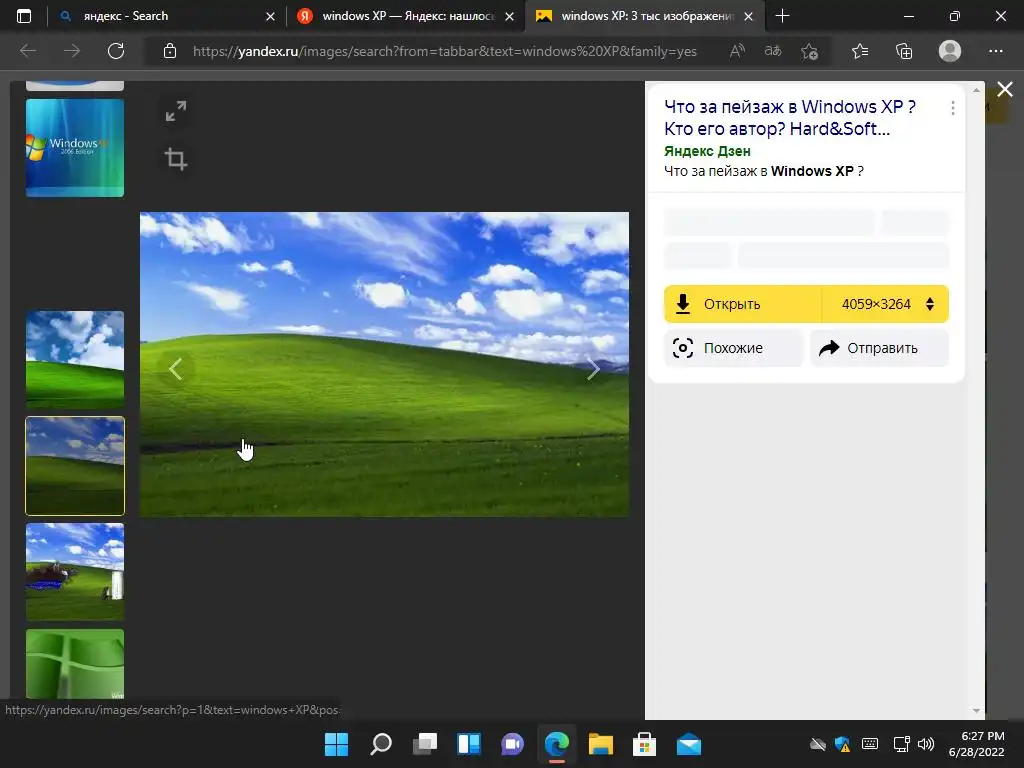
Task: Open the Widgets panel
Action: (469, 744)
